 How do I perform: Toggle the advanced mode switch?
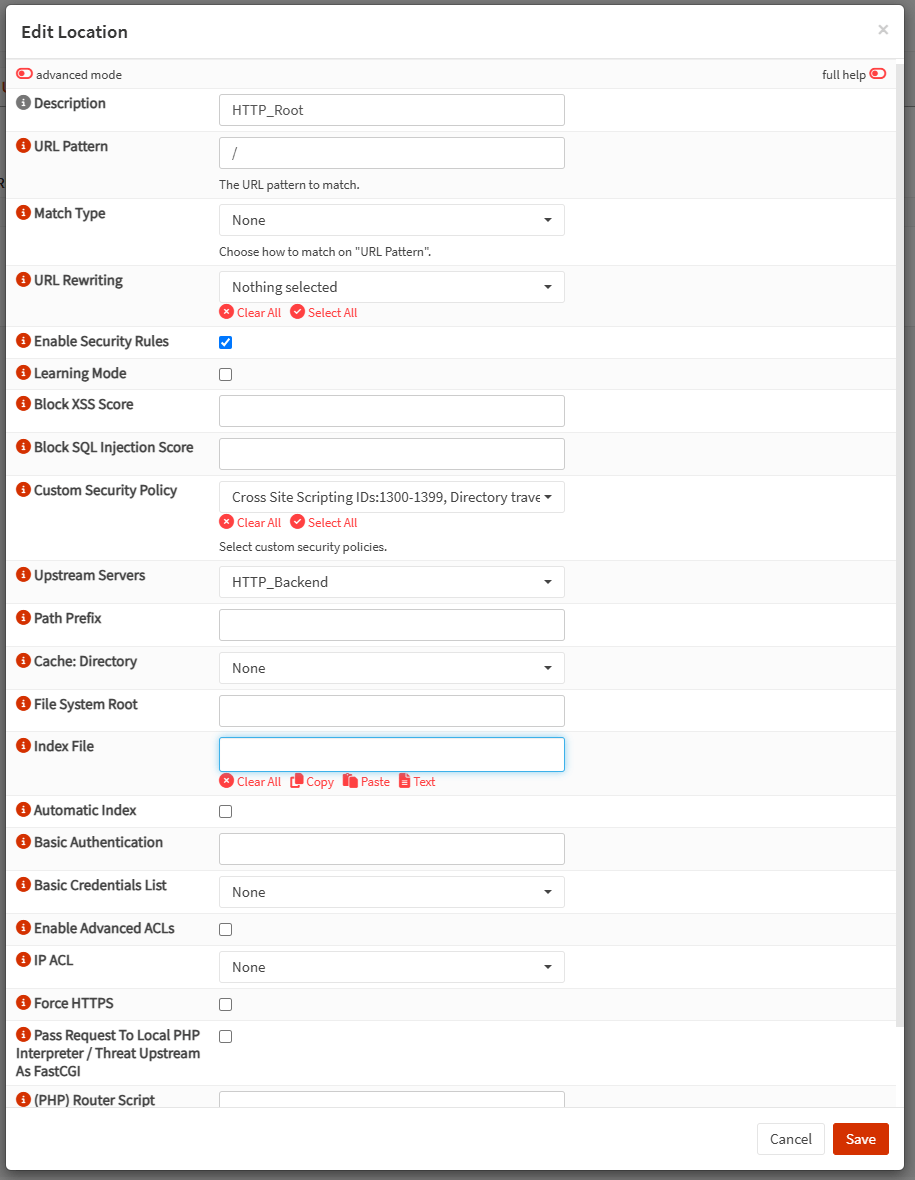point(24,74)
